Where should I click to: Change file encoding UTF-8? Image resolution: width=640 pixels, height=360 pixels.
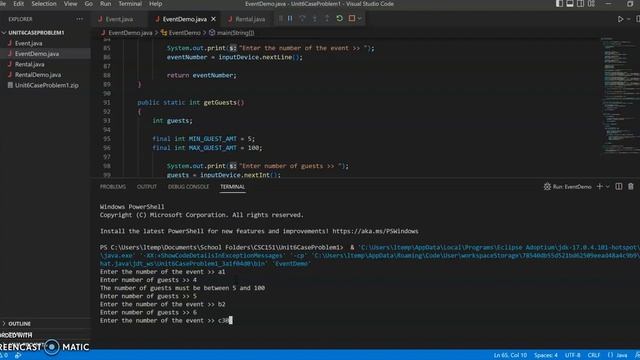572,356
